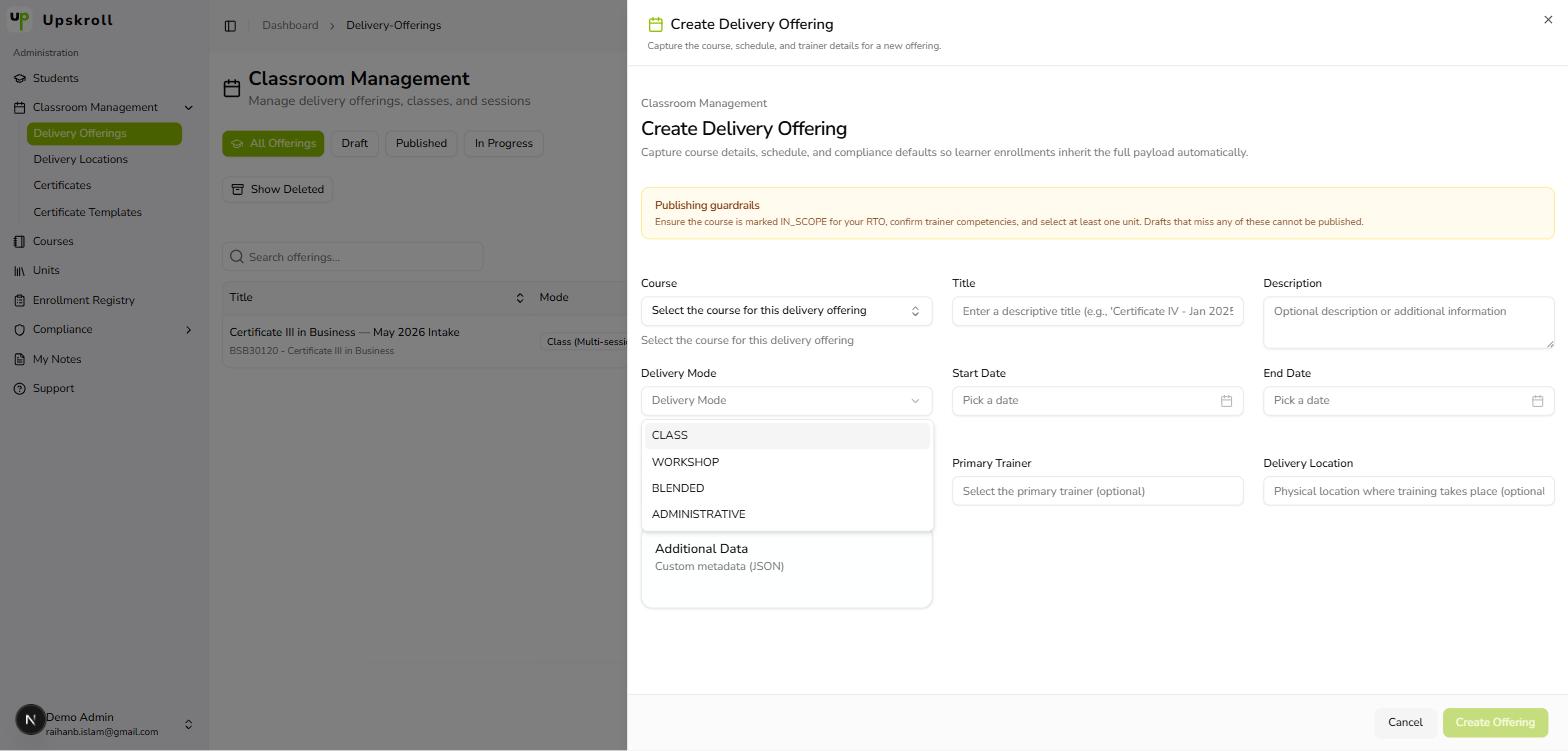The image size is (1568, 751).
Task: Choose ADMINISTRATIVE delivery mode option
Action: 786,514
